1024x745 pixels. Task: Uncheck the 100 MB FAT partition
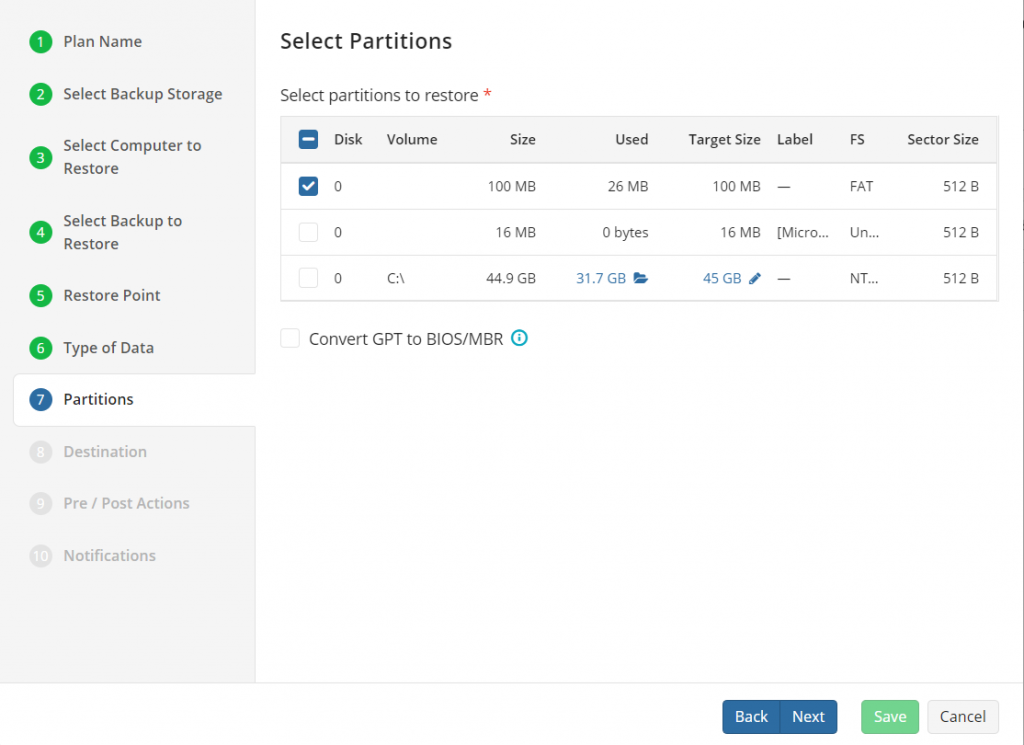pyautogui.click(x=308, y=186)
